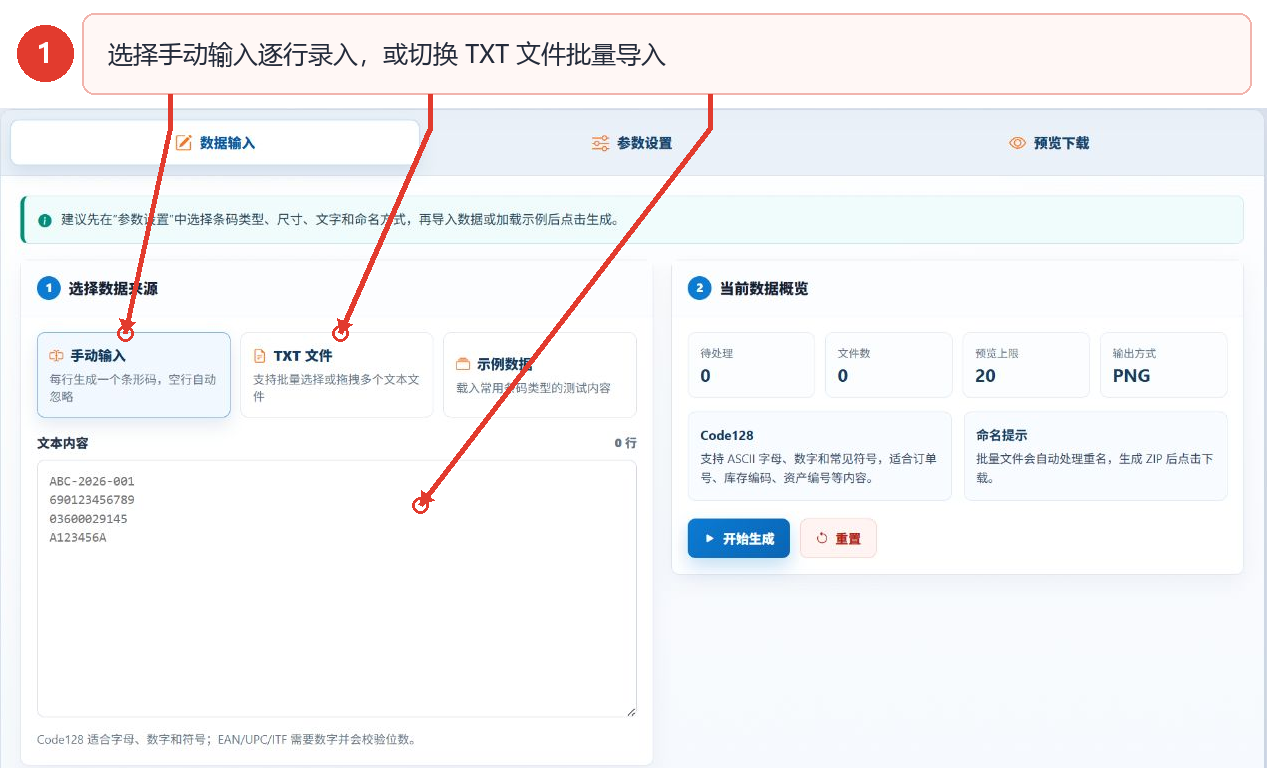Switch to the 数据输入 tab
The height and width of the screenshot is (768, 1267).
click(215, 143)
